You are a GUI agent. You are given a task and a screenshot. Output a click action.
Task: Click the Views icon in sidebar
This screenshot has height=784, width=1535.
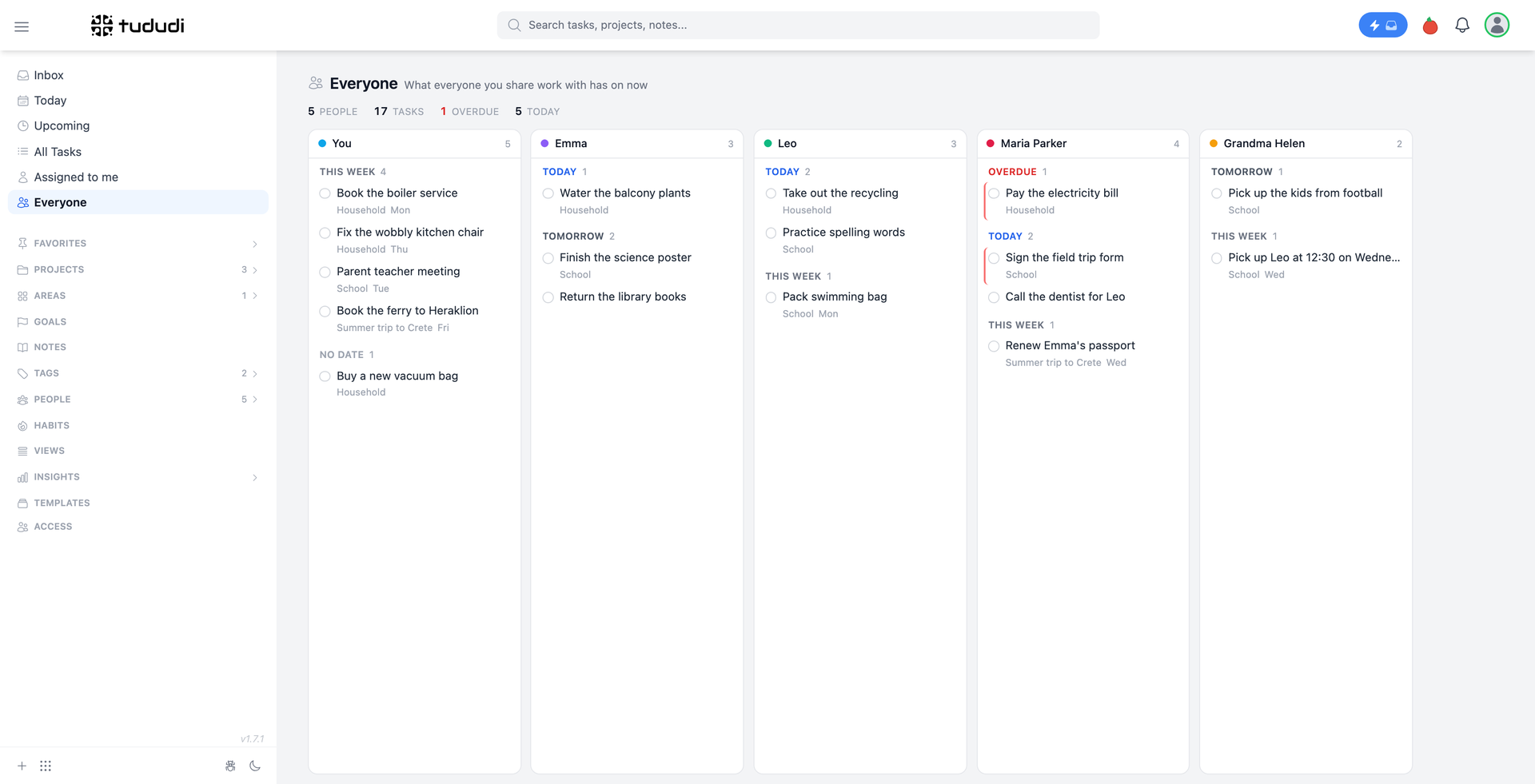point(22,452)
